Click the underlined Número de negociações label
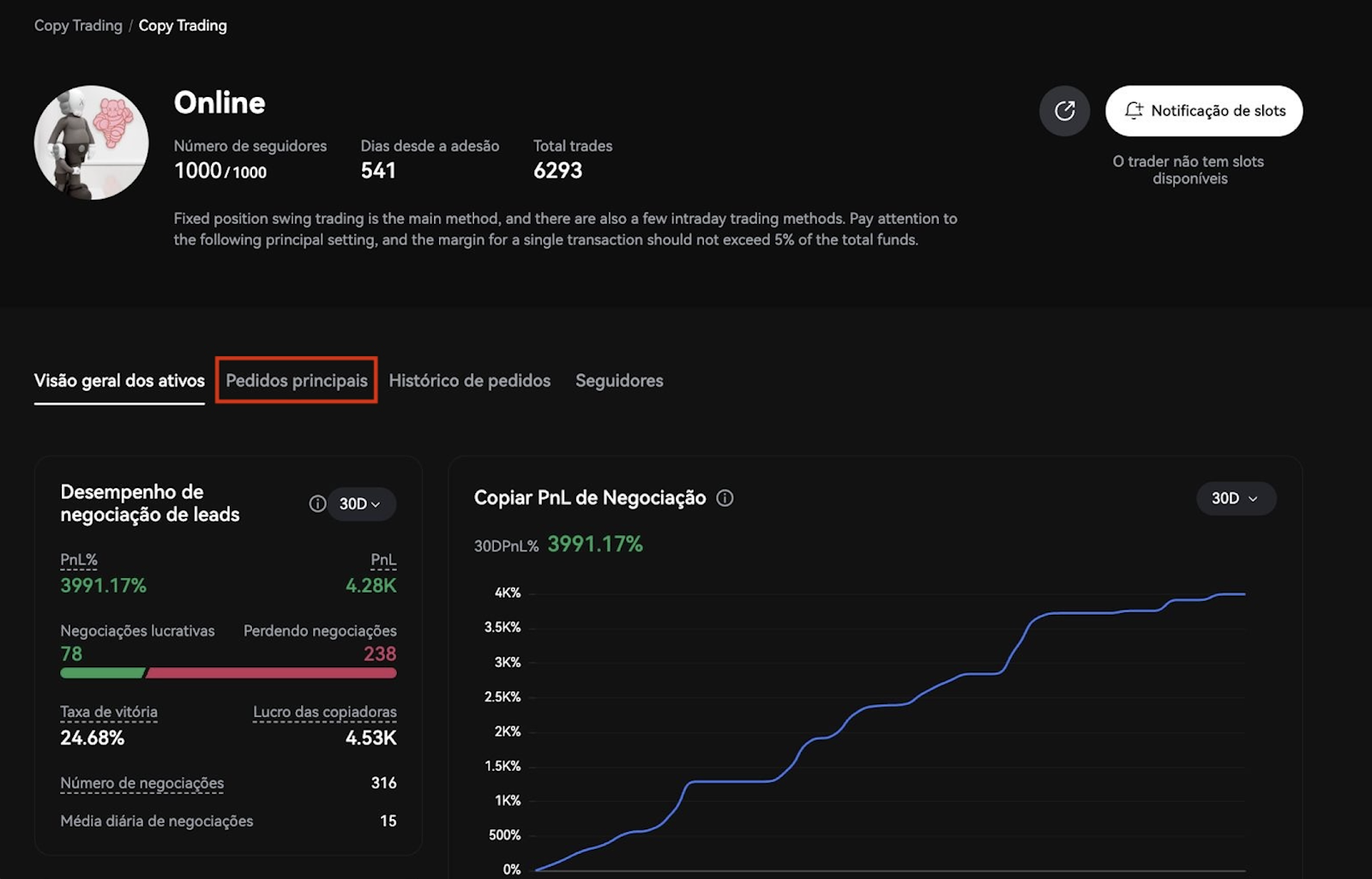Screen dimensions: 1372x879 tap(141, 783)
